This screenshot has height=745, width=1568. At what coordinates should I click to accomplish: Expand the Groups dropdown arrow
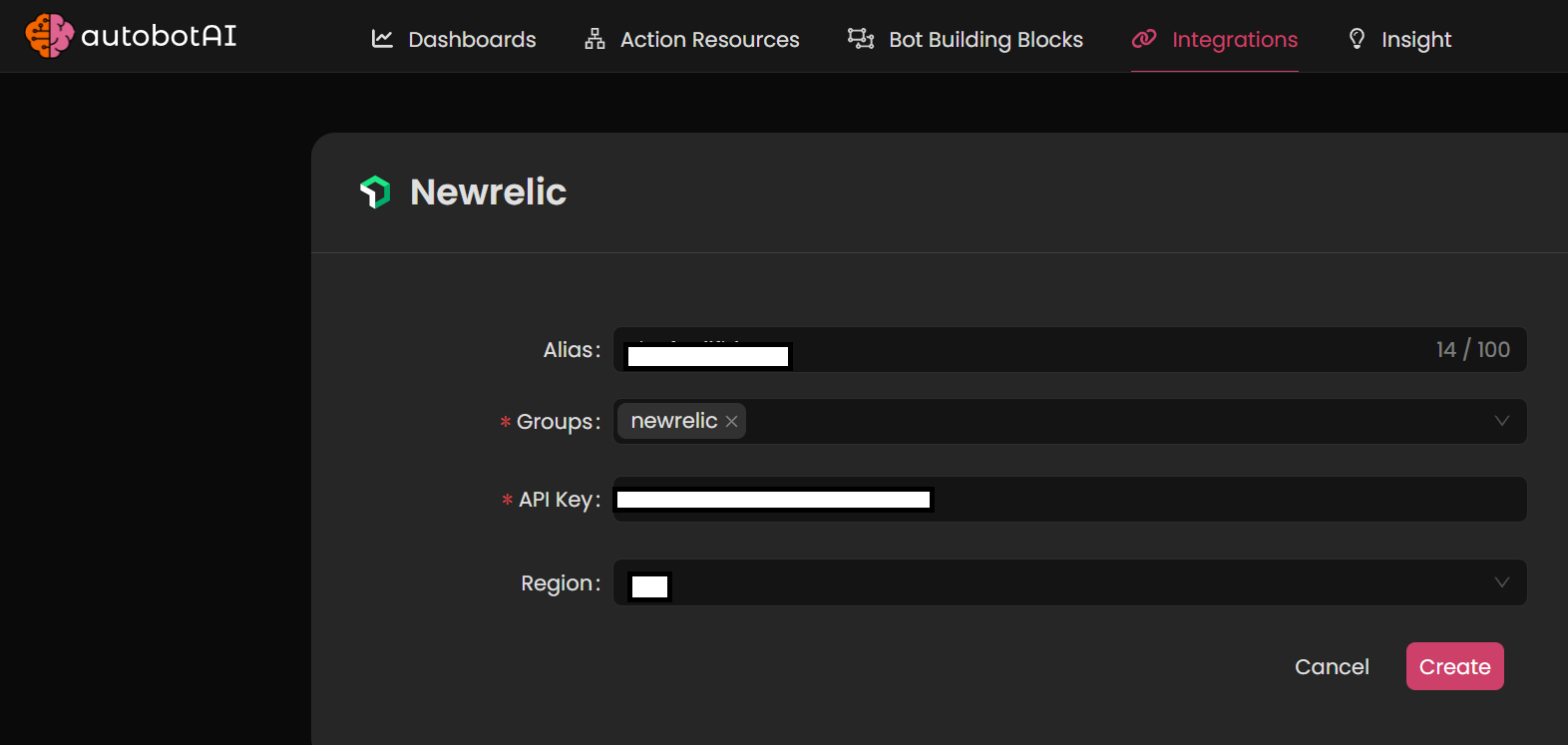(x=1501, y=421)
